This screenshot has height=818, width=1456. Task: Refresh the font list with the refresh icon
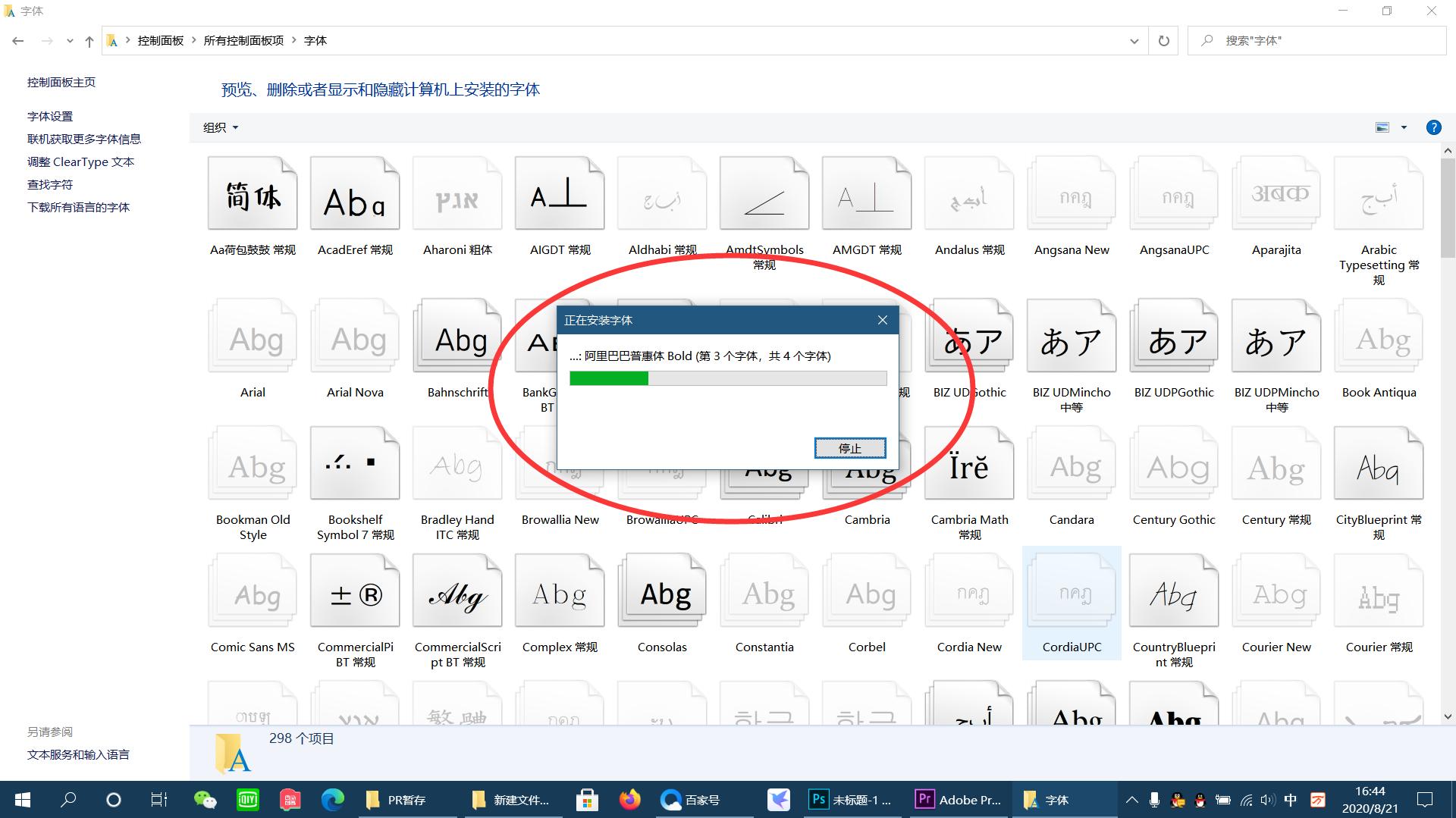[x=1163, y=40]
